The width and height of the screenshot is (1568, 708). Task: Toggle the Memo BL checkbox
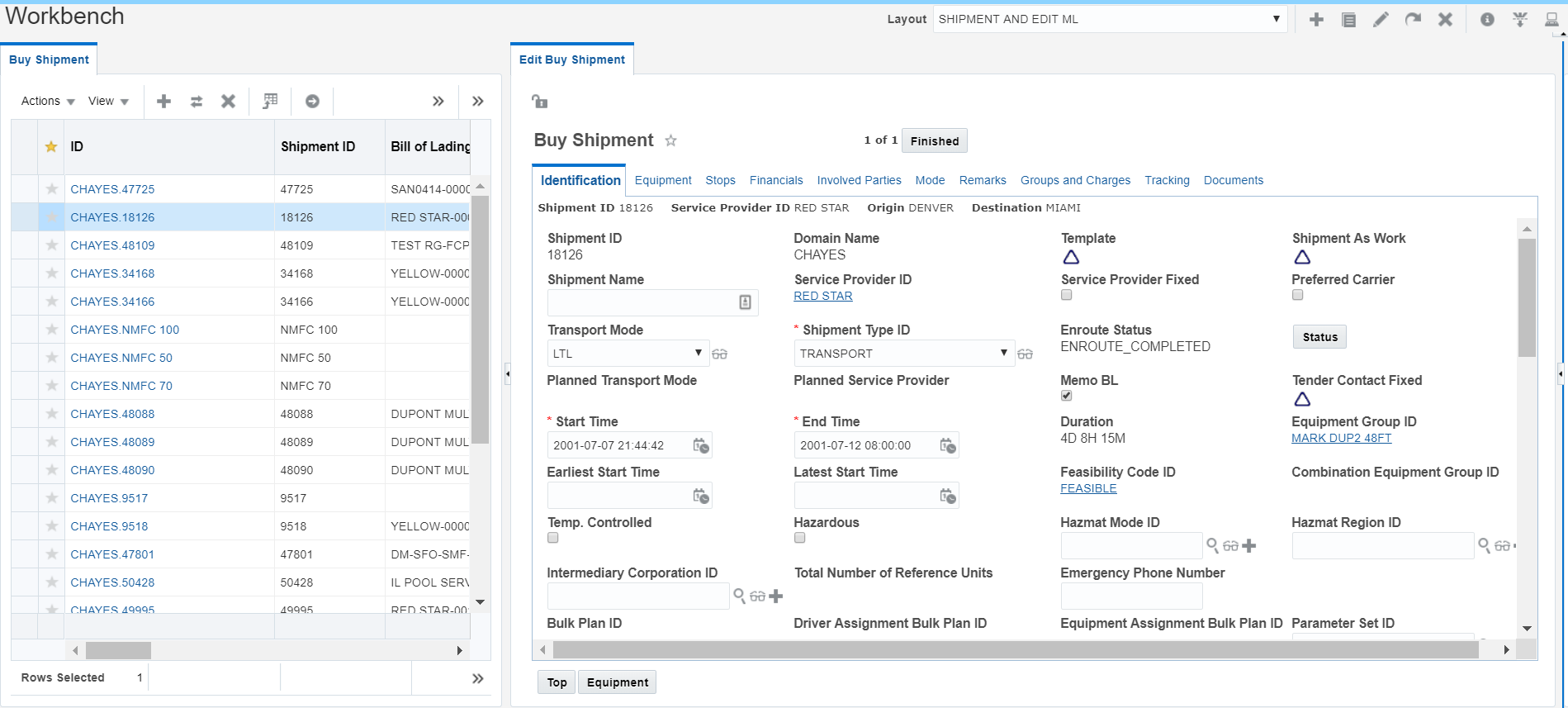[x=1067, y=396]
